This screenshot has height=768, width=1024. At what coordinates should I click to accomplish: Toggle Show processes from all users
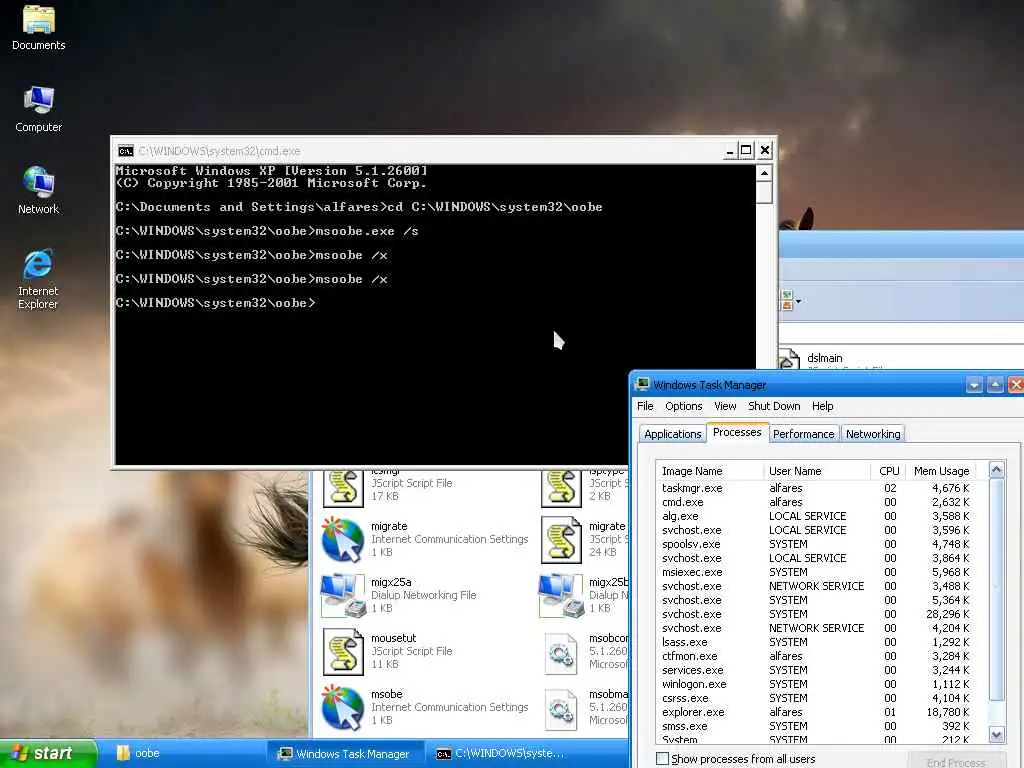pos(662,759)
